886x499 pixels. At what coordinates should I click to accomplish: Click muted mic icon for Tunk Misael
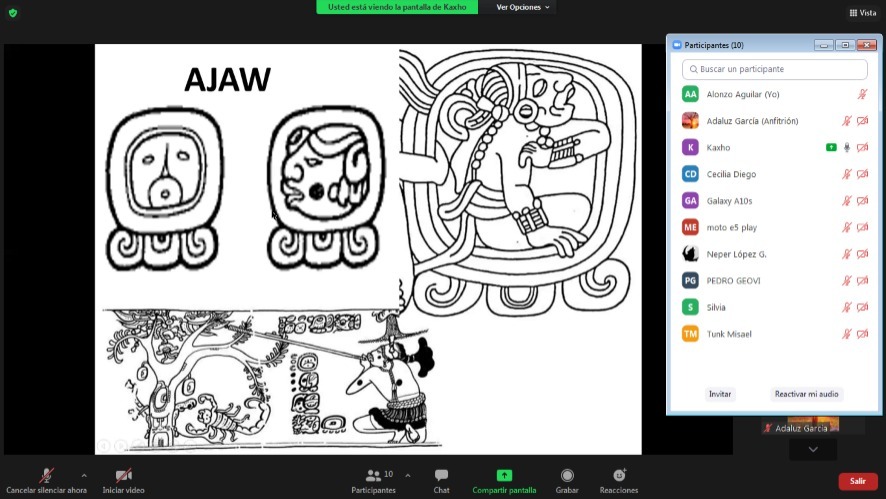click(x=846, y=334)
